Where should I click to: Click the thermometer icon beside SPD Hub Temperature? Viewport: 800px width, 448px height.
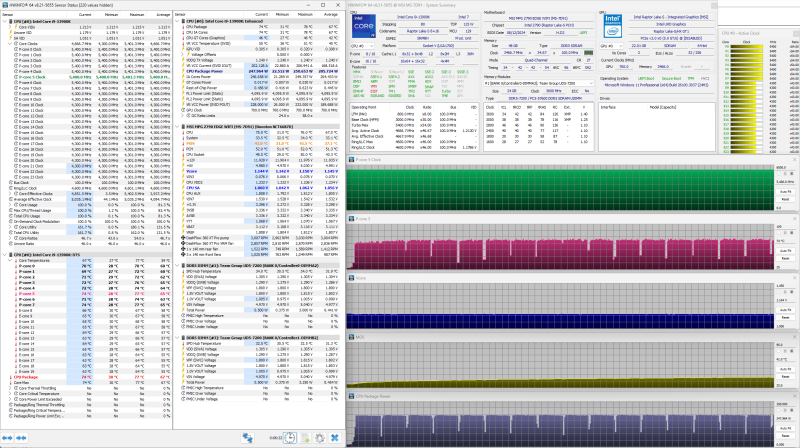tap(183, 271)
